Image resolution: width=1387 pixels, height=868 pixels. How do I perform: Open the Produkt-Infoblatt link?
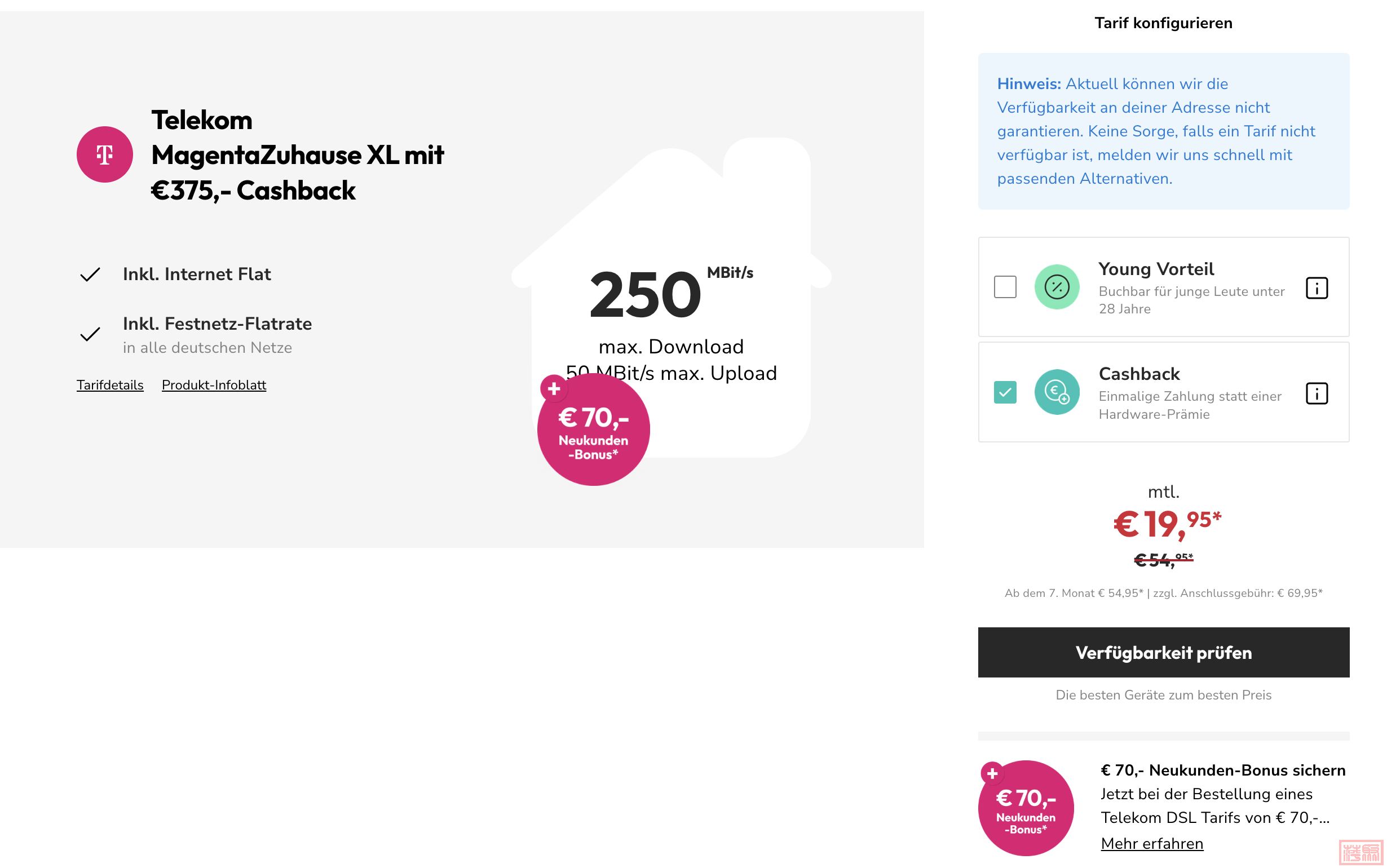click(x=214, y=384)
